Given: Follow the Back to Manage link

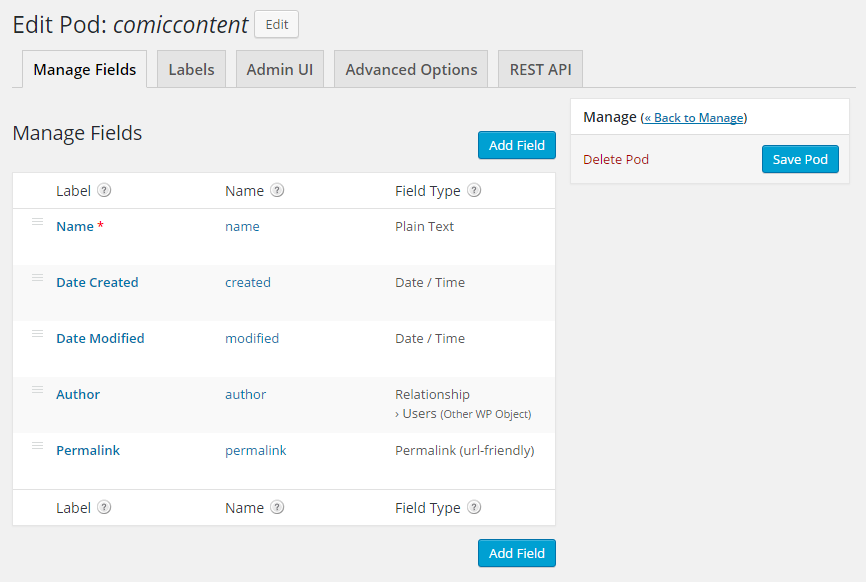Looking at the screenshot, I should point(694,118).
